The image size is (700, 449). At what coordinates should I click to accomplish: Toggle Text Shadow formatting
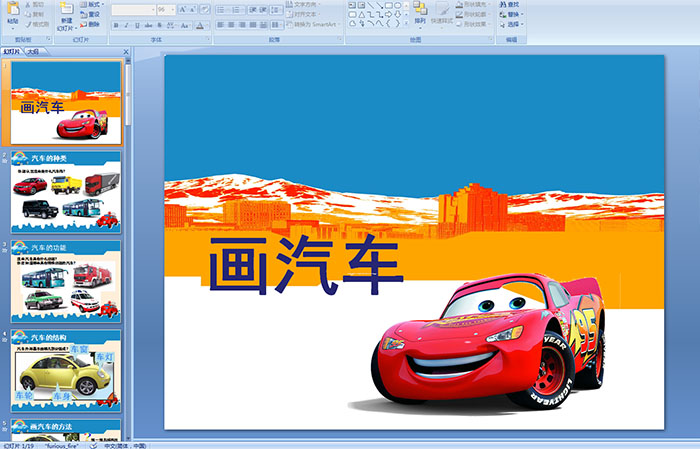click(159, 25)
